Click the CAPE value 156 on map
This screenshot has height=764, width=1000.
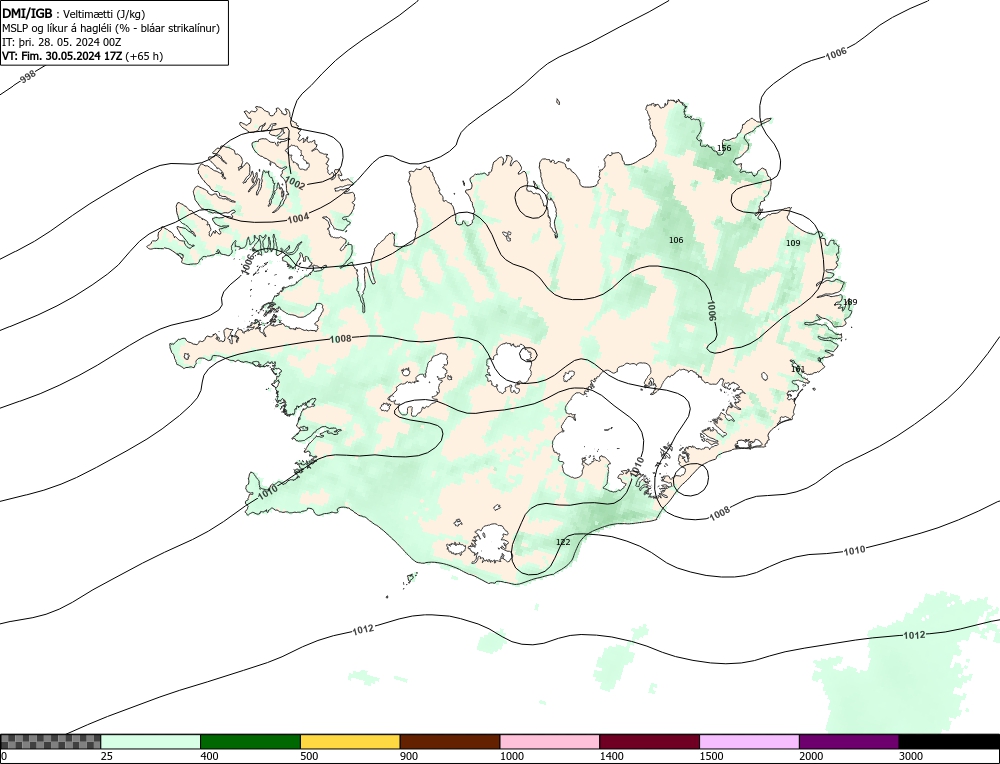pyautogui.click(x=724, y=148)
